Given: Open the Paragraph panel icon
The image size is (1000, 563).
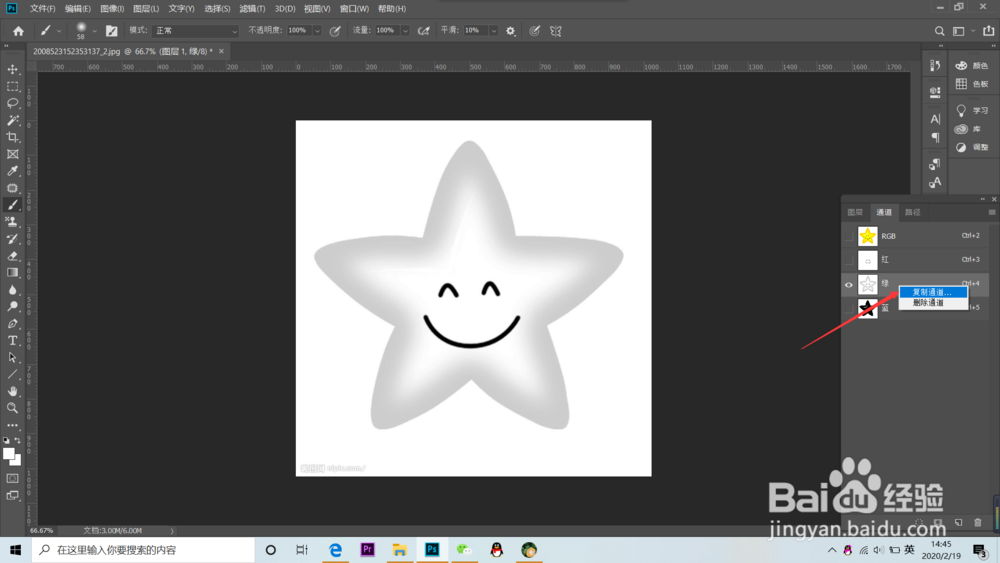Looking at the screenshot, I should pos(935,137).
